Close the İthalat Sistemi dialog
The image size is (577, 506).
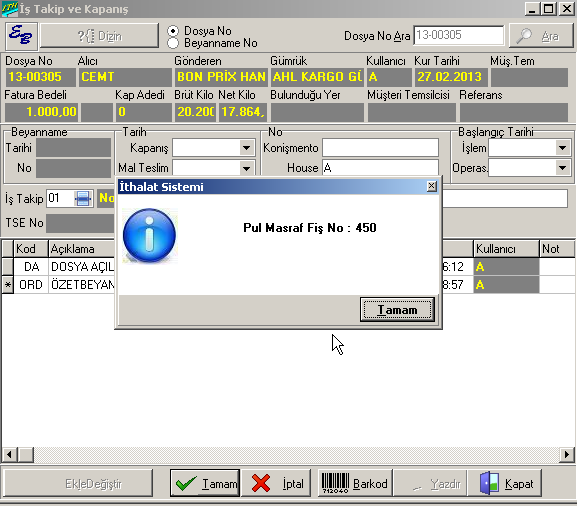[432, 186]
